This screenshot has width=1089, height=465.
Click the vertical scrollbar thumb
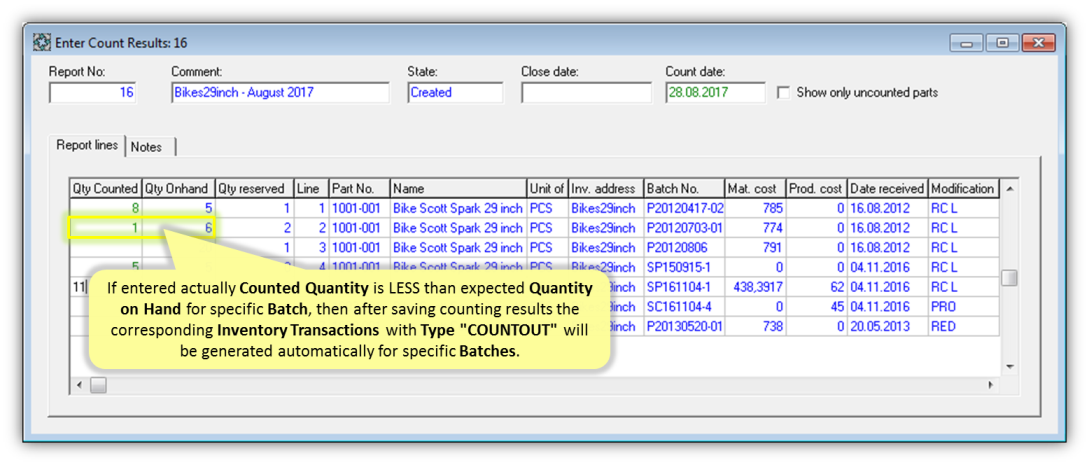pyautogui.click(x=1010, y=278)
